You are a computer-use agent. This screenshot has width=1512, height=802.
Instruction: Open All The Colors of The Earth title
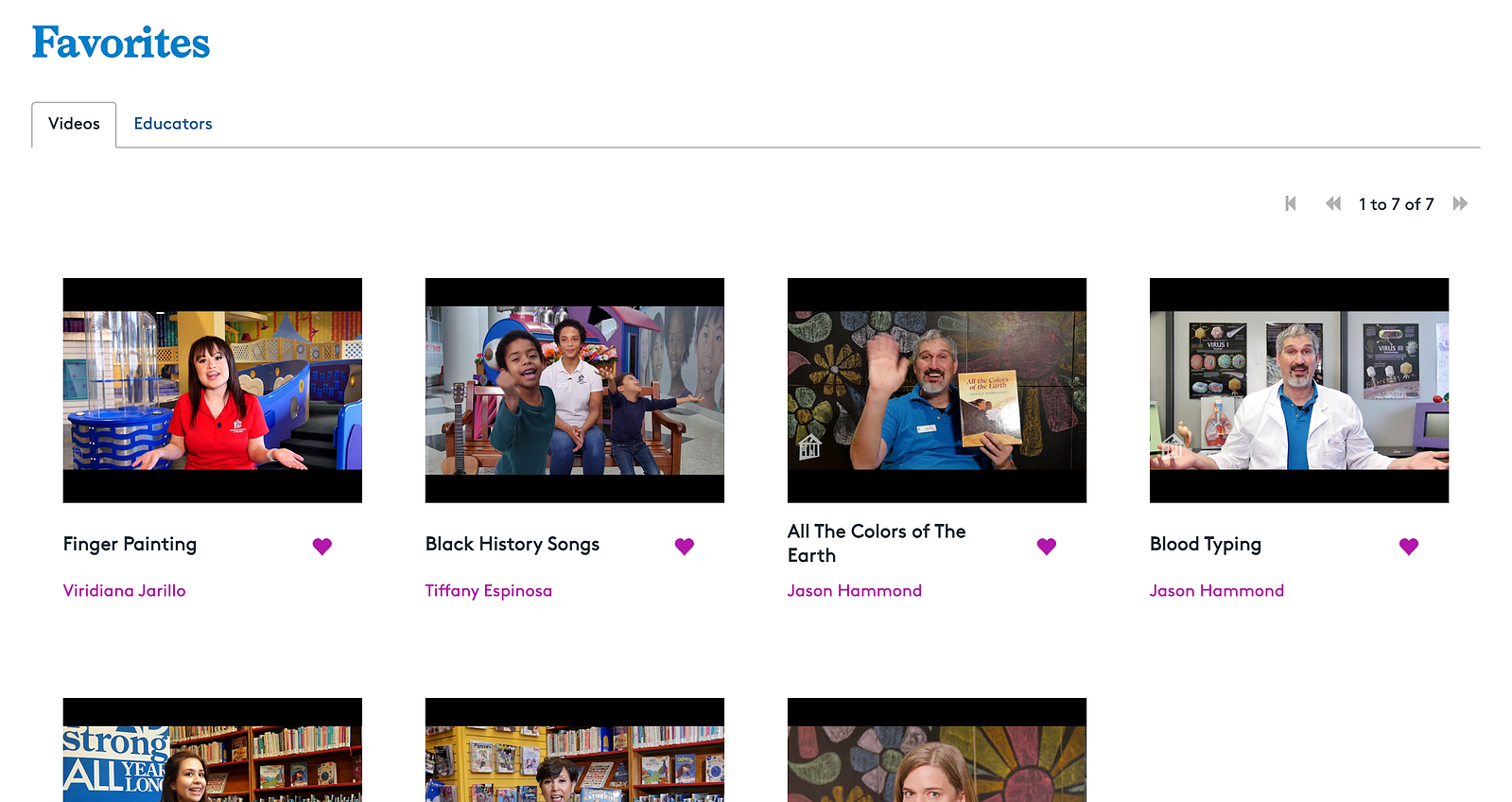[x=877, y=544]
